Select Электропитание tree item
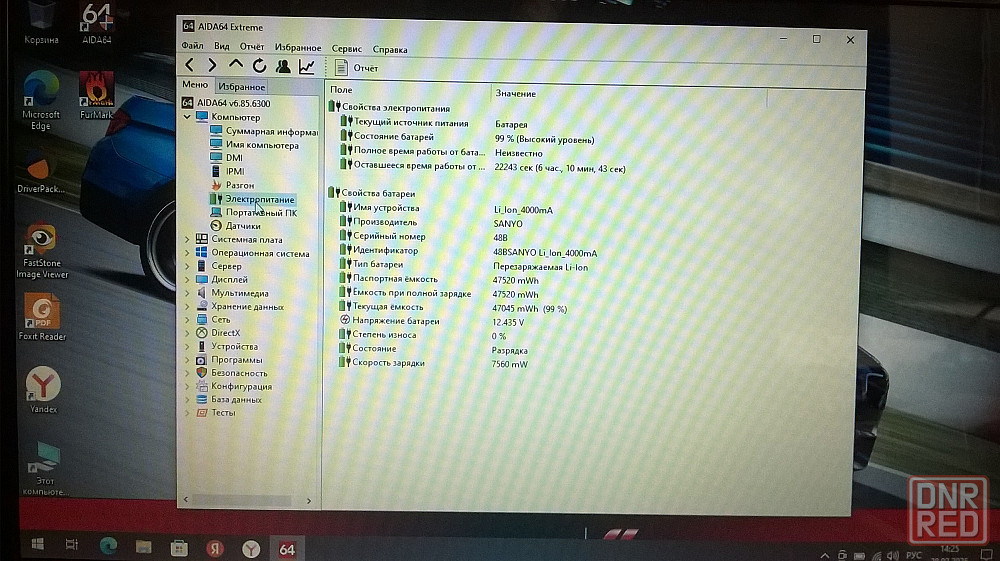Image resolution: width=1000 pixels, height=561 pixels. pyautogui.click(x=253, y=199)
